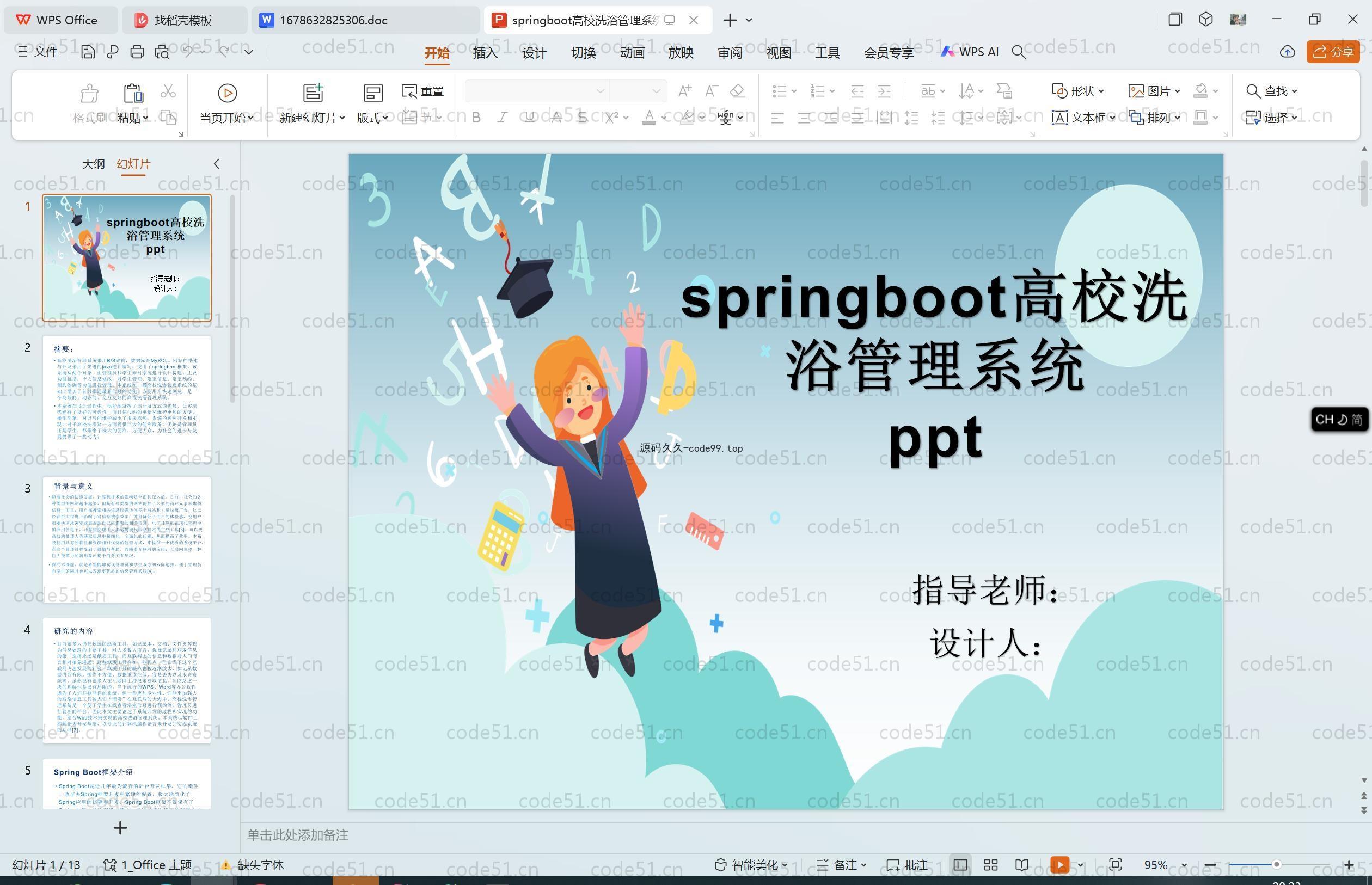Image resolution: width=1372 pixels, height=885 pixels.
Task: Switch to Slide Sorter grid view icon
Action: 990,865
